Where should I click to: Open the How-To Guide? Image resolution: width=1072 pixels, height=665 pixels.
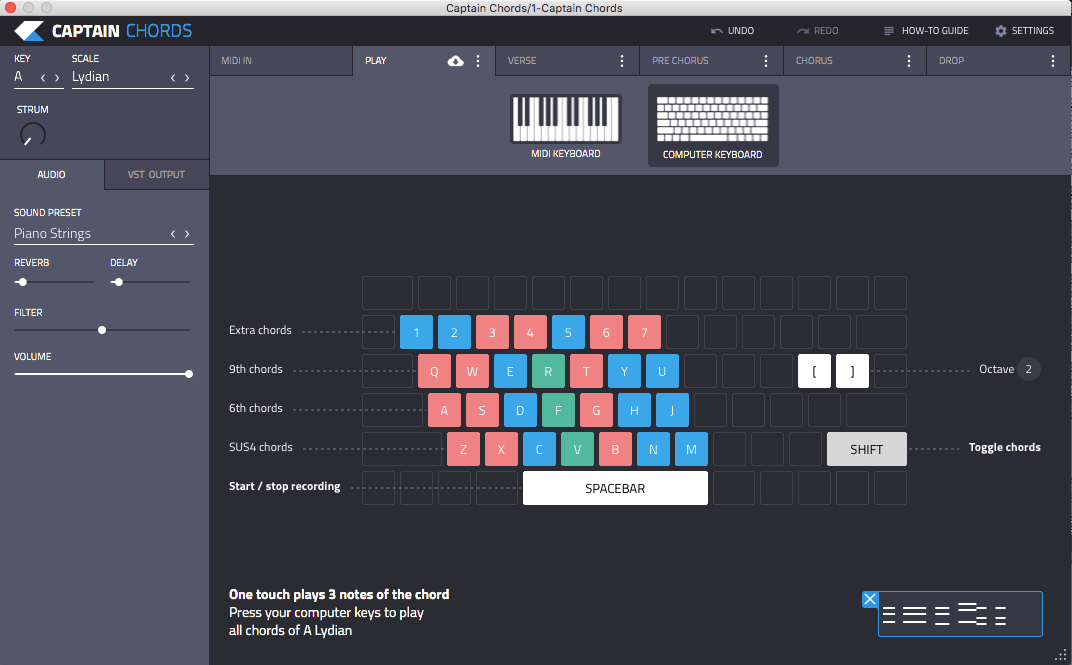click(926, 31)
